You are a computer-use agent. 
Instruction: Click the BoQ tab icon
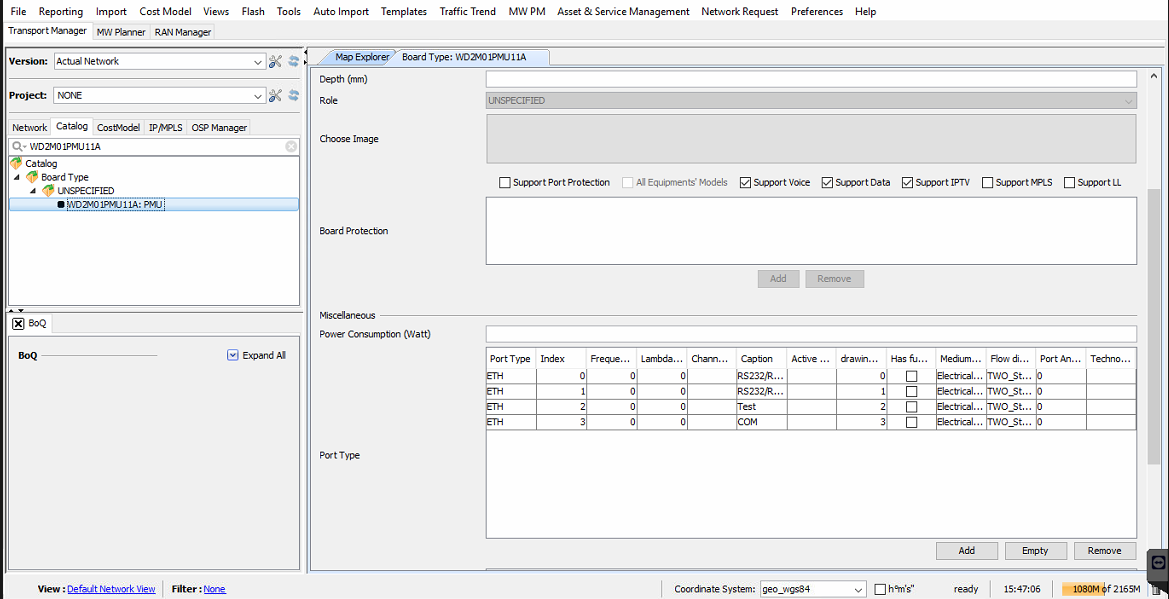pyautogui.click(x=18, y=323)
